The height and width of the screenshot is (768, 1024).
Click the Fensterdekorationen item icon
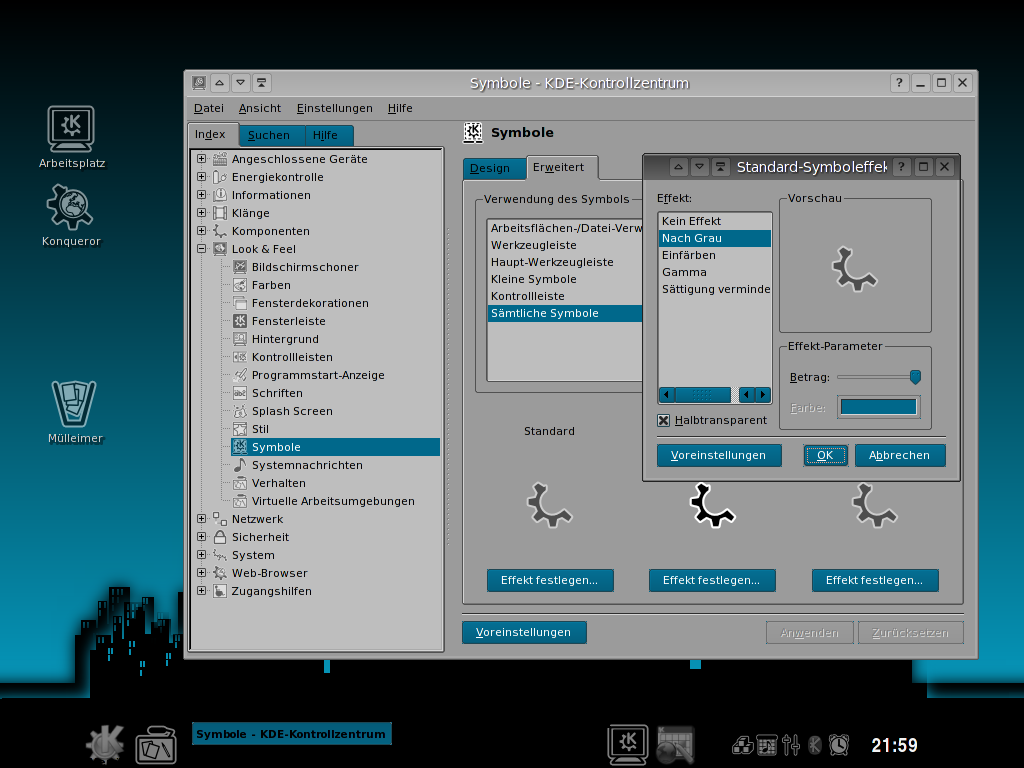pos(240,303)
